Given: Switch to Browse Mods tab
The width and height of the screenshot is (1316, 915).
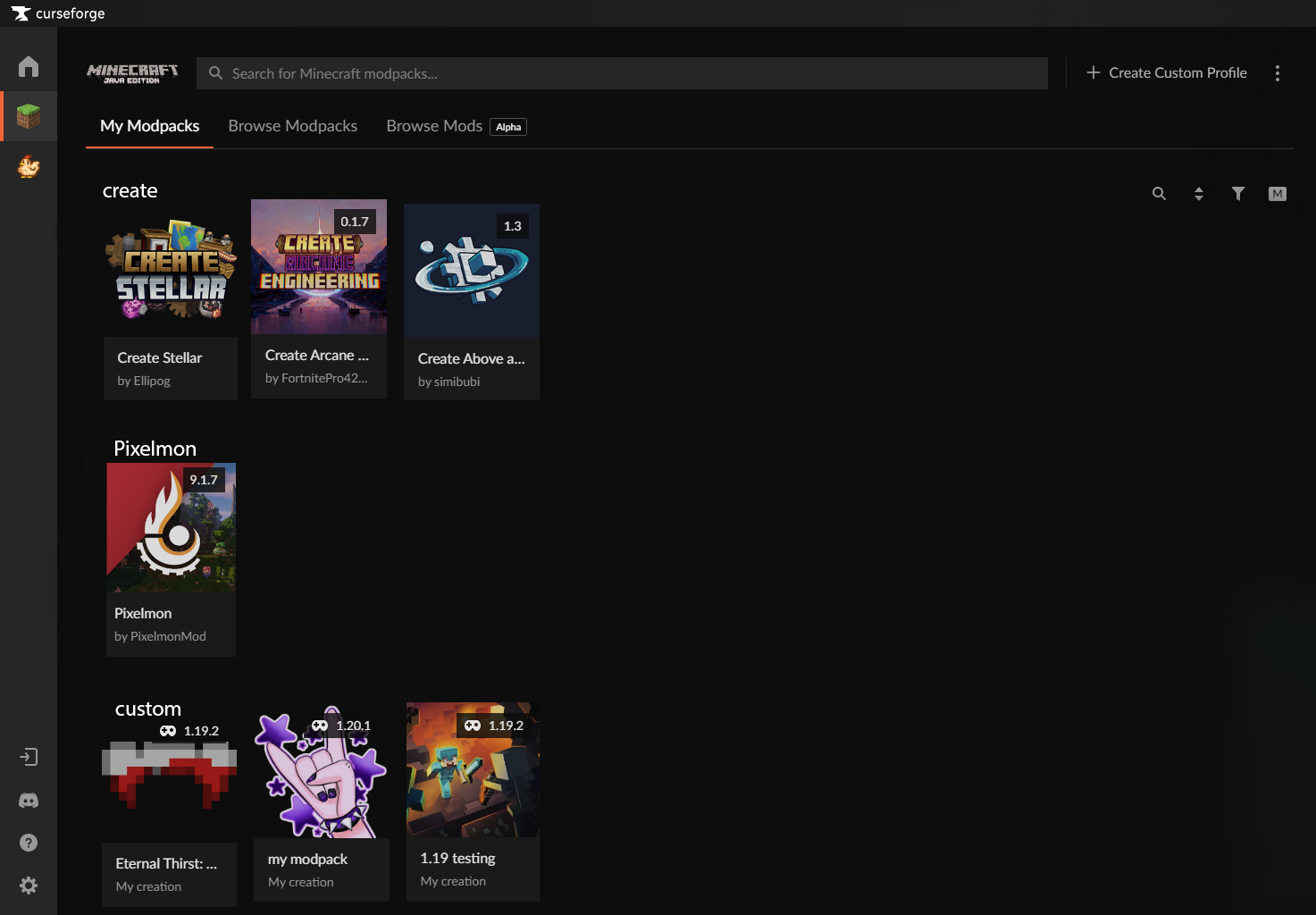Looking at the screenshot, I should click(x=434, y=126).
